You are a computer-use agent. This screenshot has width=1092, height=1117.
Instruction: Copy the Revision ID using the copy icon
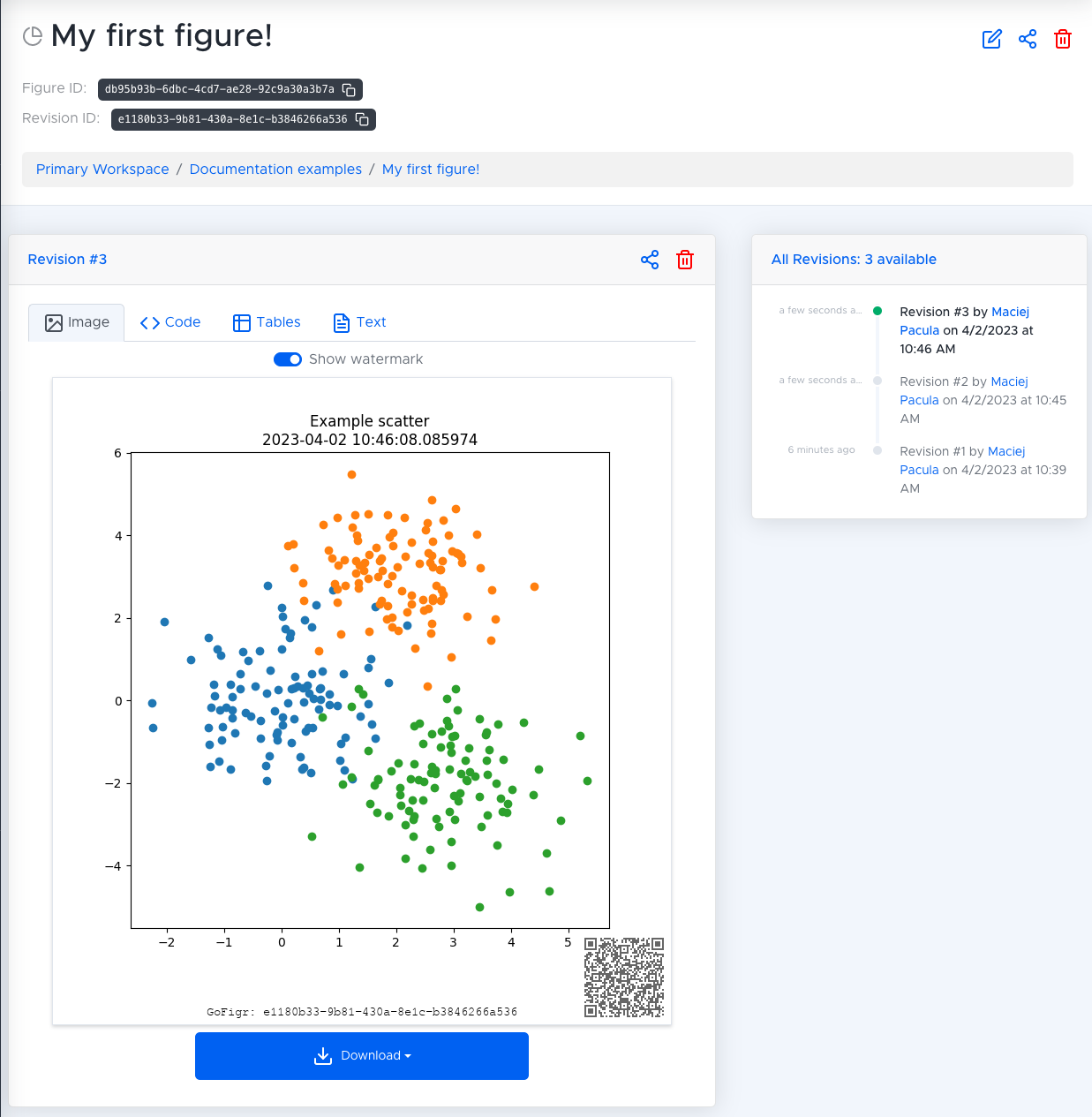pos(362,119)
